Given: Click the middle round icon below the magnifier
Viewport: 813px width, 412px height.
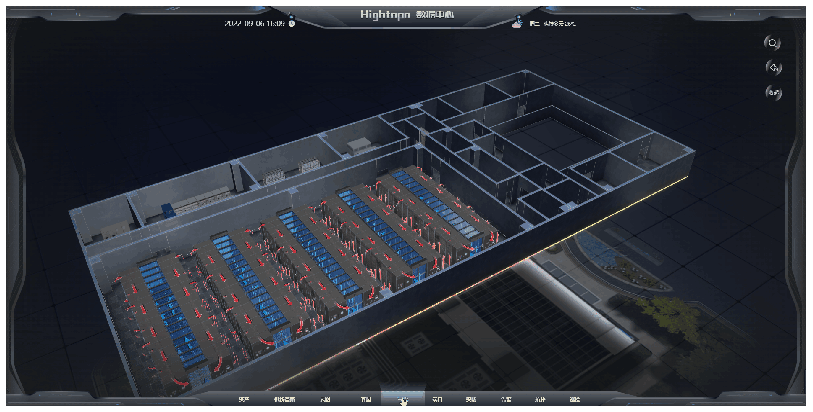Looking at the screenshot, I should point(772,68).
